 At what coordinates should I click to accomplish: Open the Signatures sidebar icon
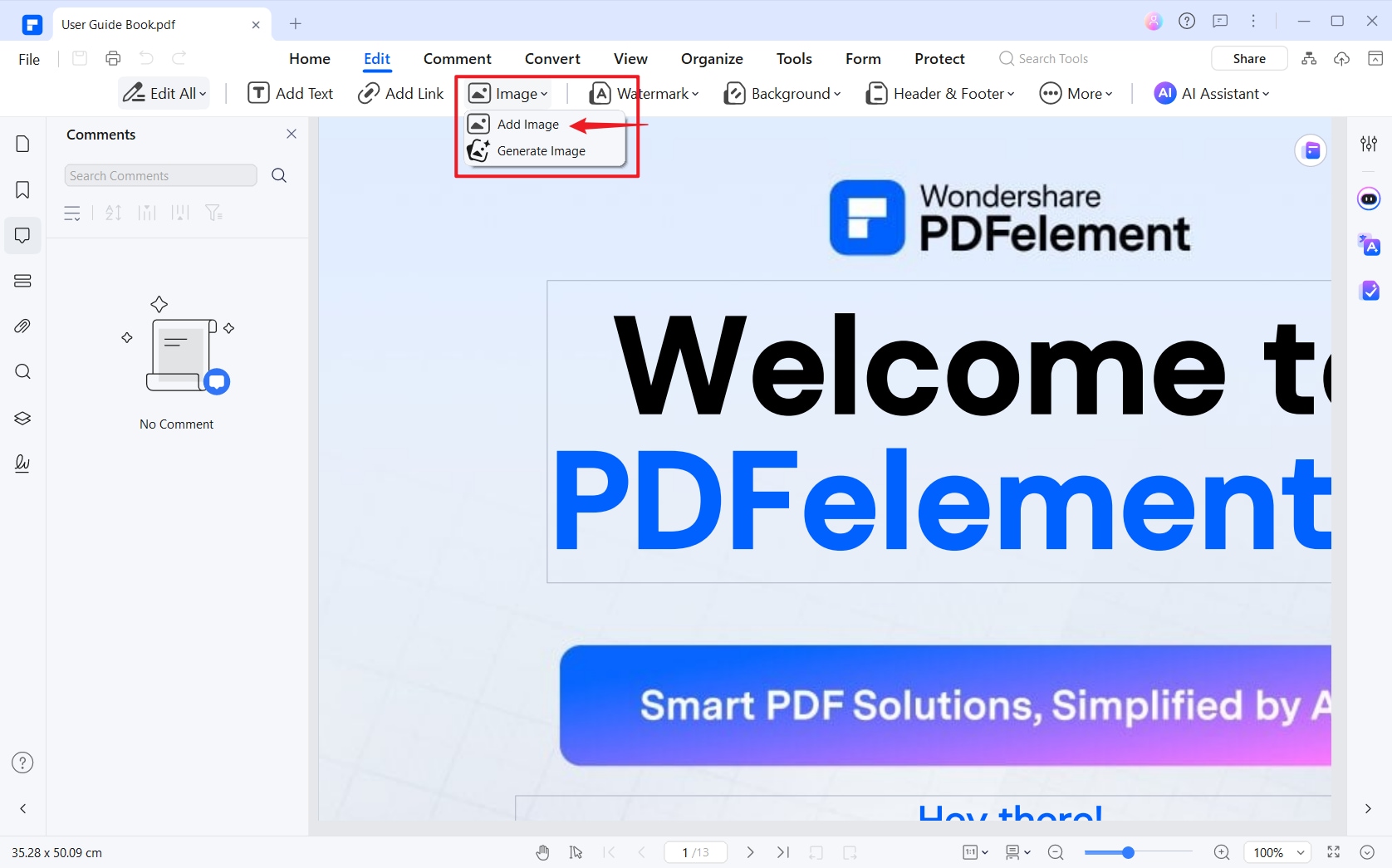[22, 463]
